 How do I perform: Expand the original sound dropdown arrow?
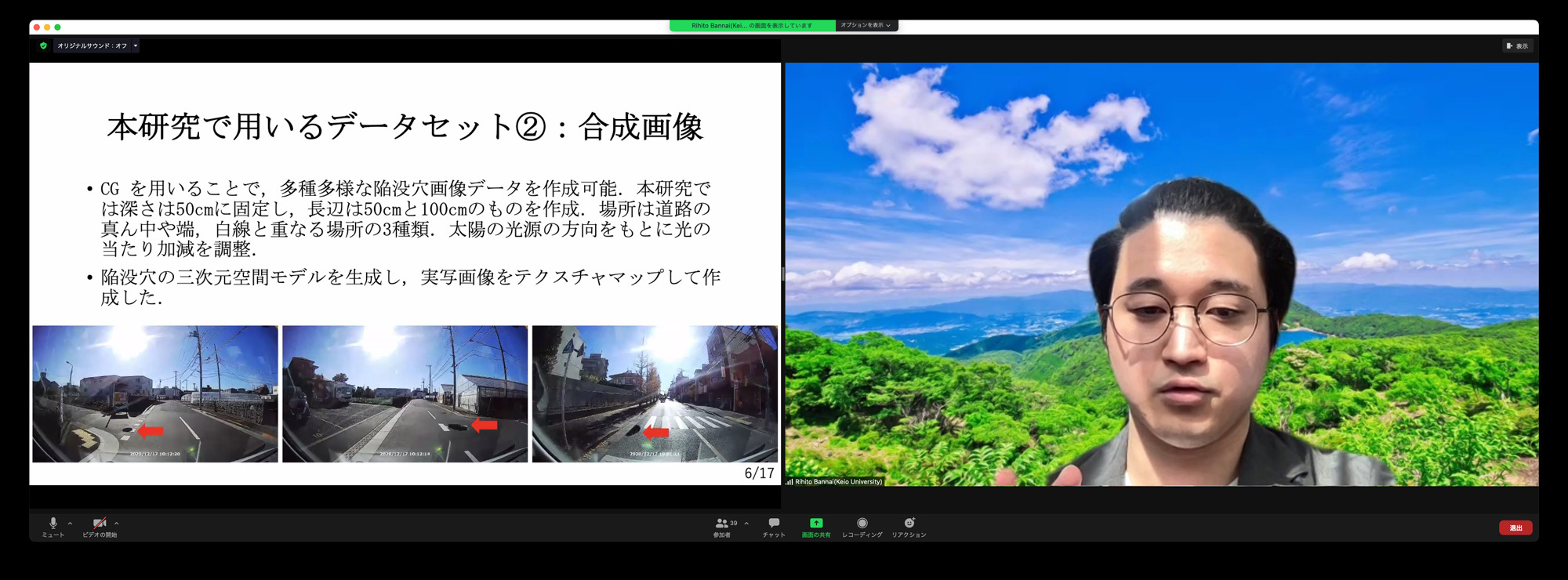point(136,45)
